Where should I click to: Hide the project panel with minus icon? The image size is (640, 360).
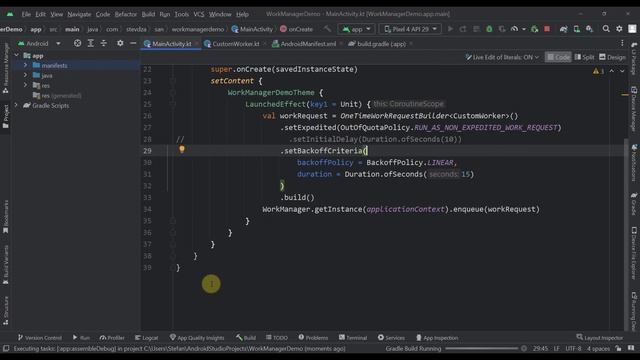(133, 43)
